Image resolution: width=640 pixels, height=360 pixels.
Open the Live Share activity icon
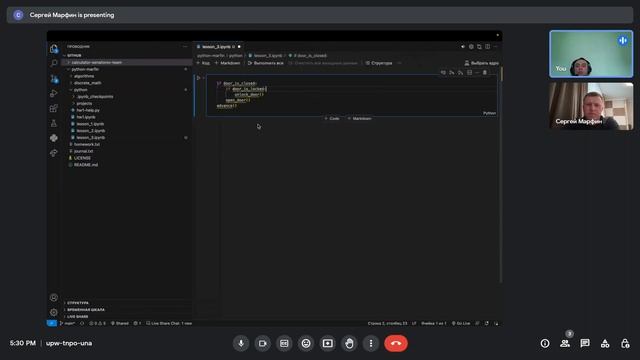tap(53, 153)
